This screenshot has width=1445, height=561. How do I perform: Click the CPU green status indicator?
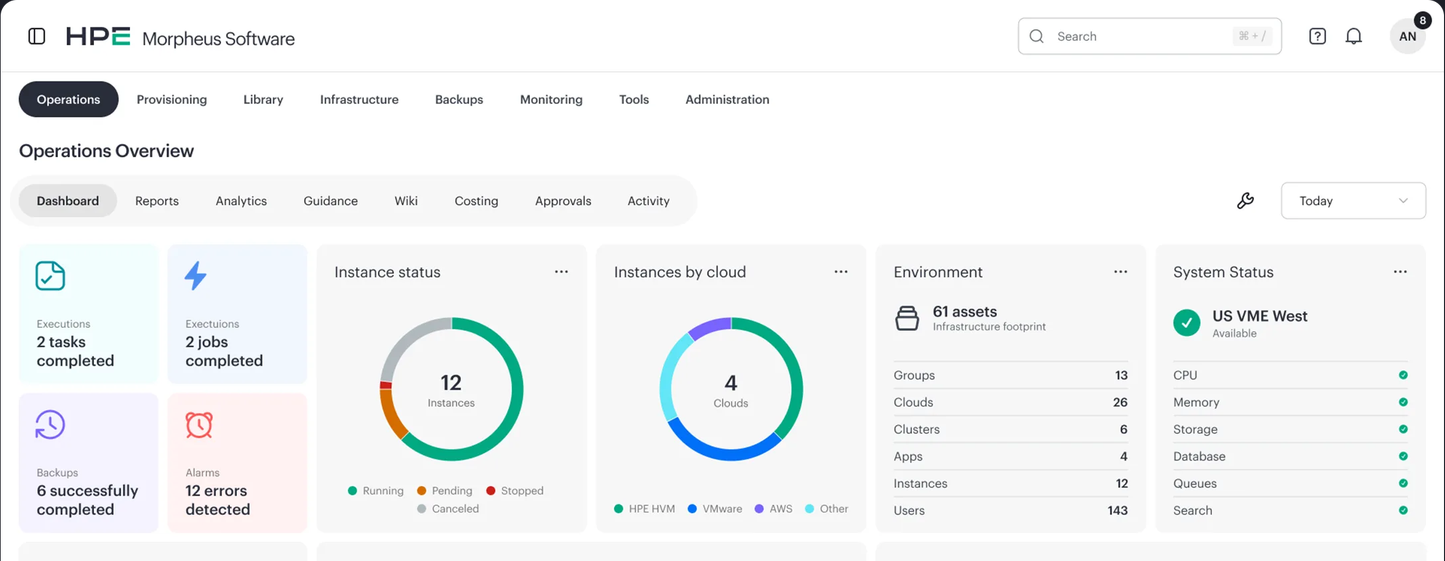point(1403,375)
